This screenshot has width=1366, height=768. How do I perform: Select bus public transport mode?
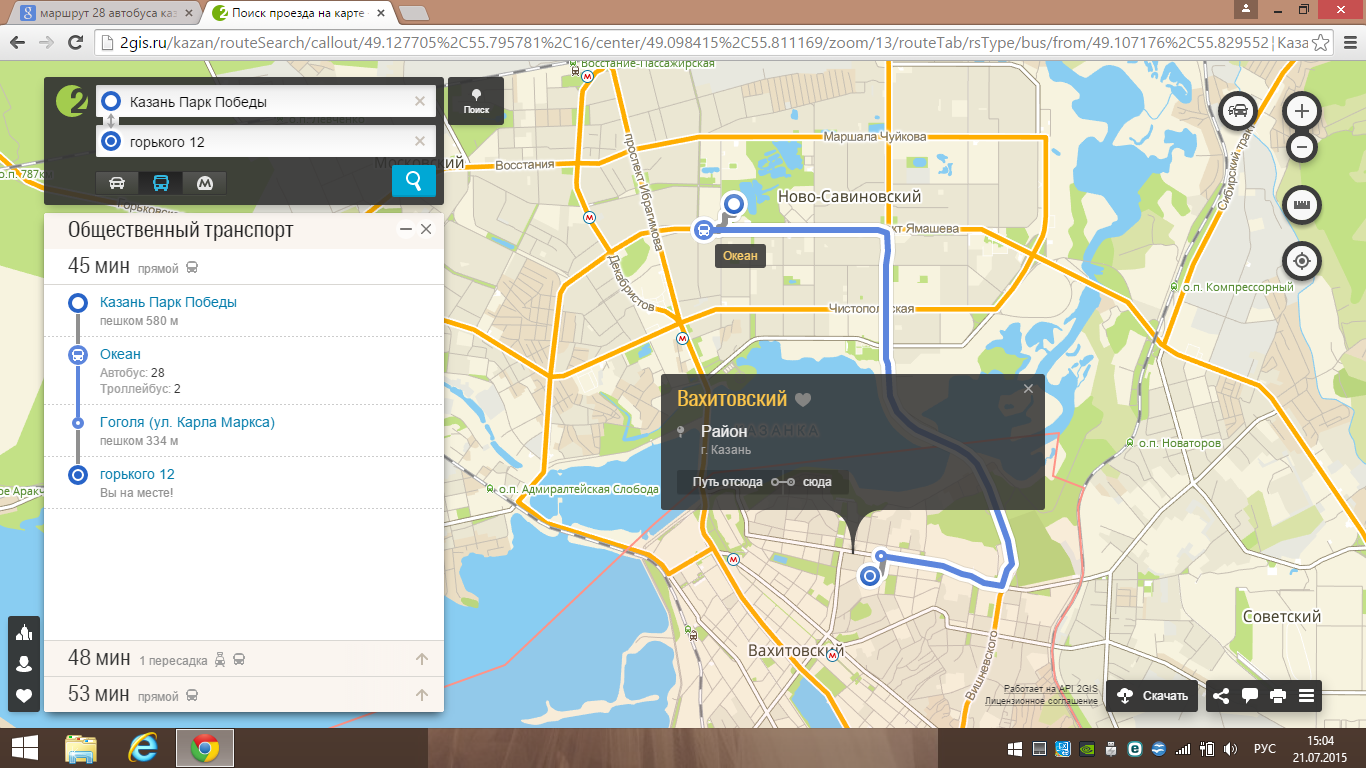161,182
